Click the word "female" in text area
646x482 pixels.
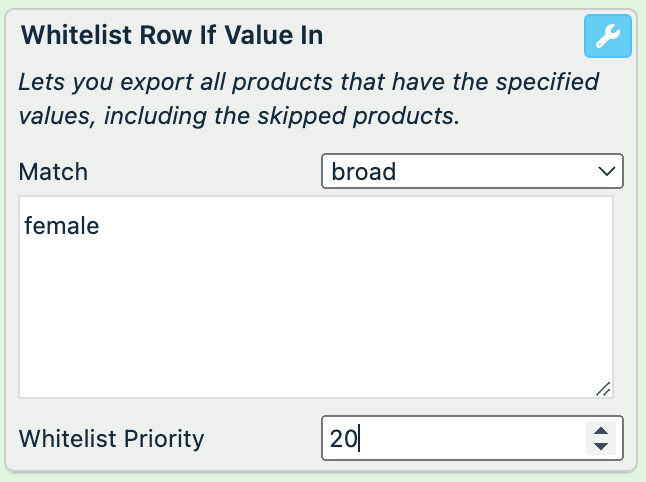tap(62, 226)
